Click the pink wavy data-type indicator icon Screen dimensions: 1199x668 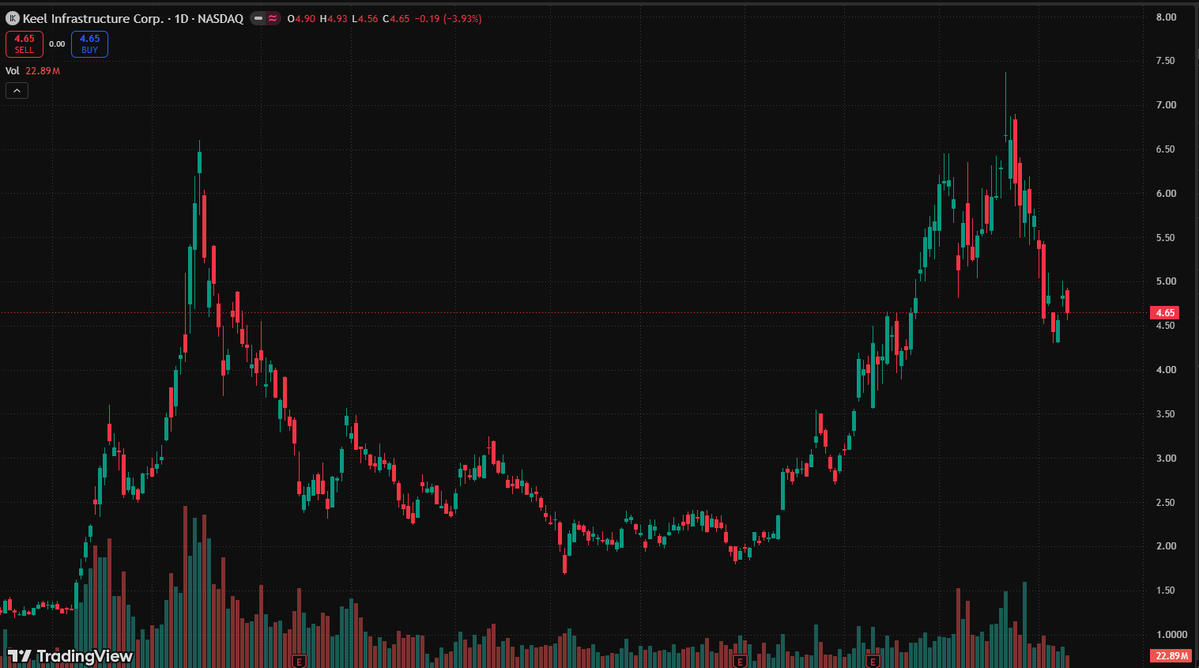(x=273, y=18)
